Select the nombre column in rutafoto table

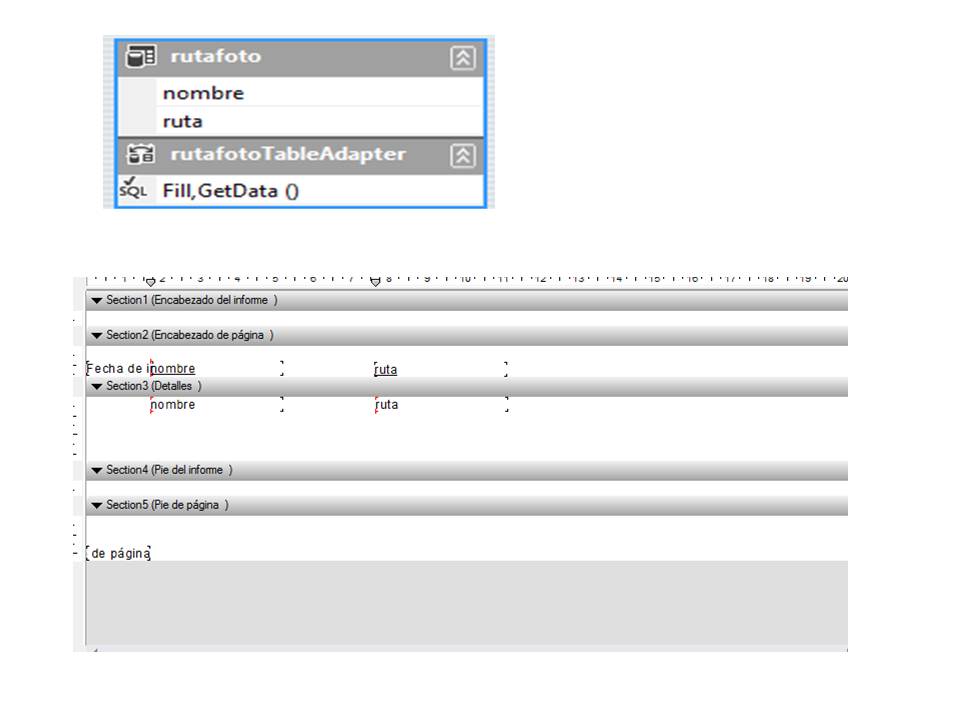301,92
